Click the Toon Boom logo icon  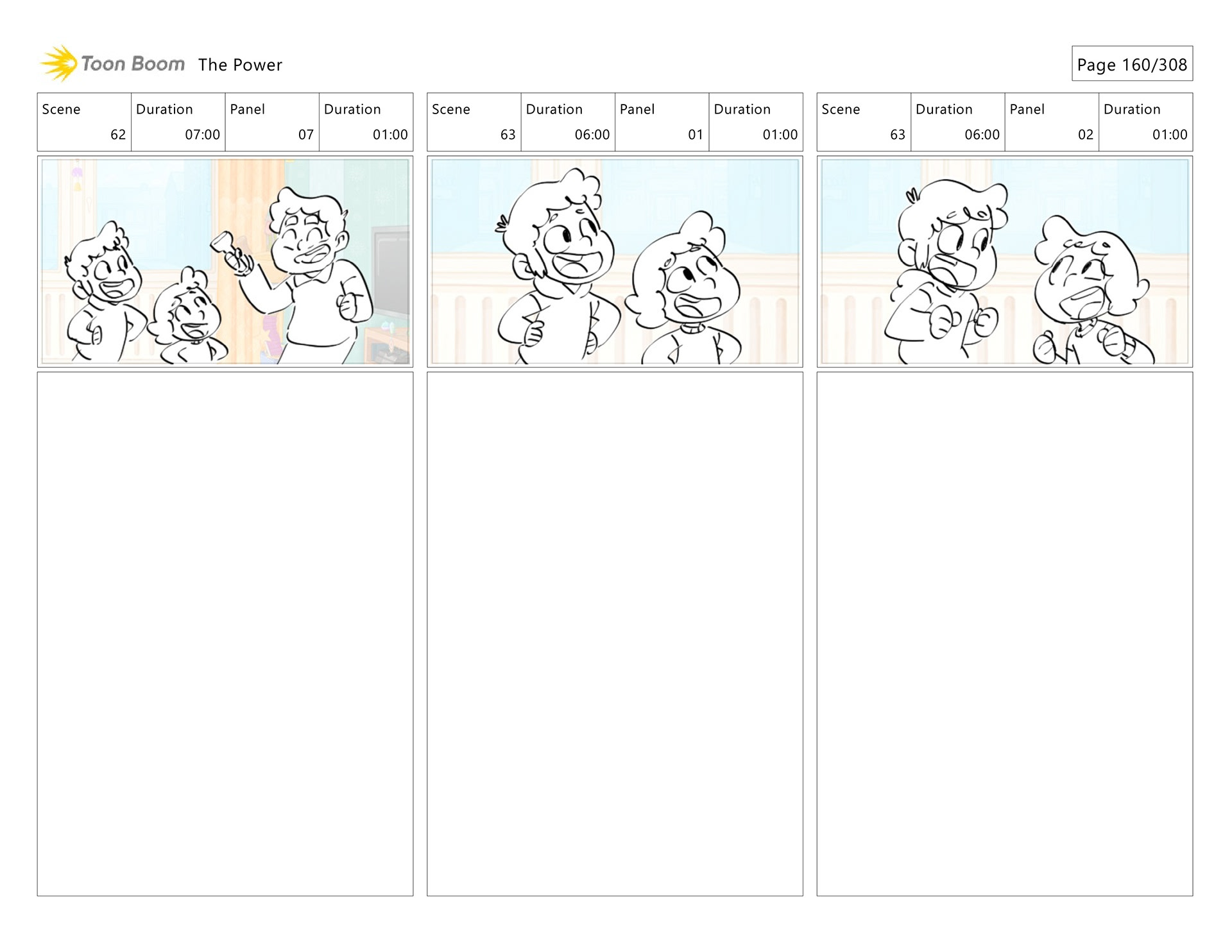tap(58, 63)
